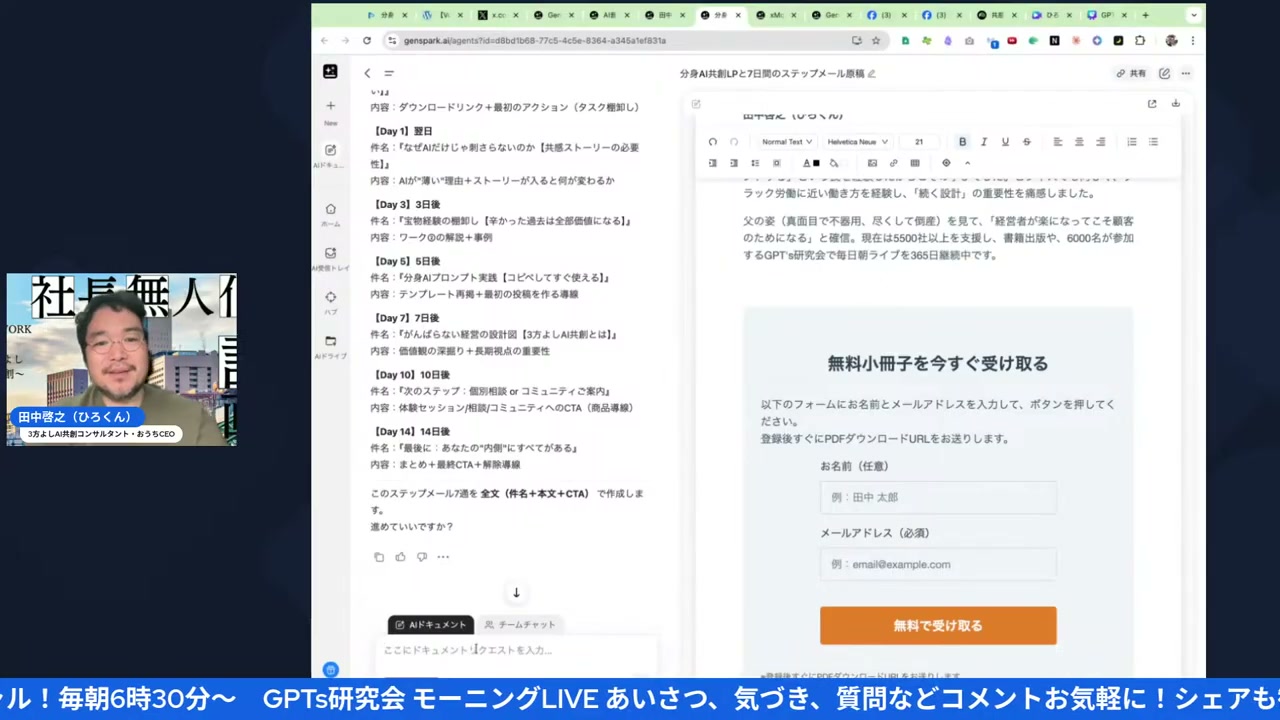Click 共有 to share the document

pos(1132,72)
